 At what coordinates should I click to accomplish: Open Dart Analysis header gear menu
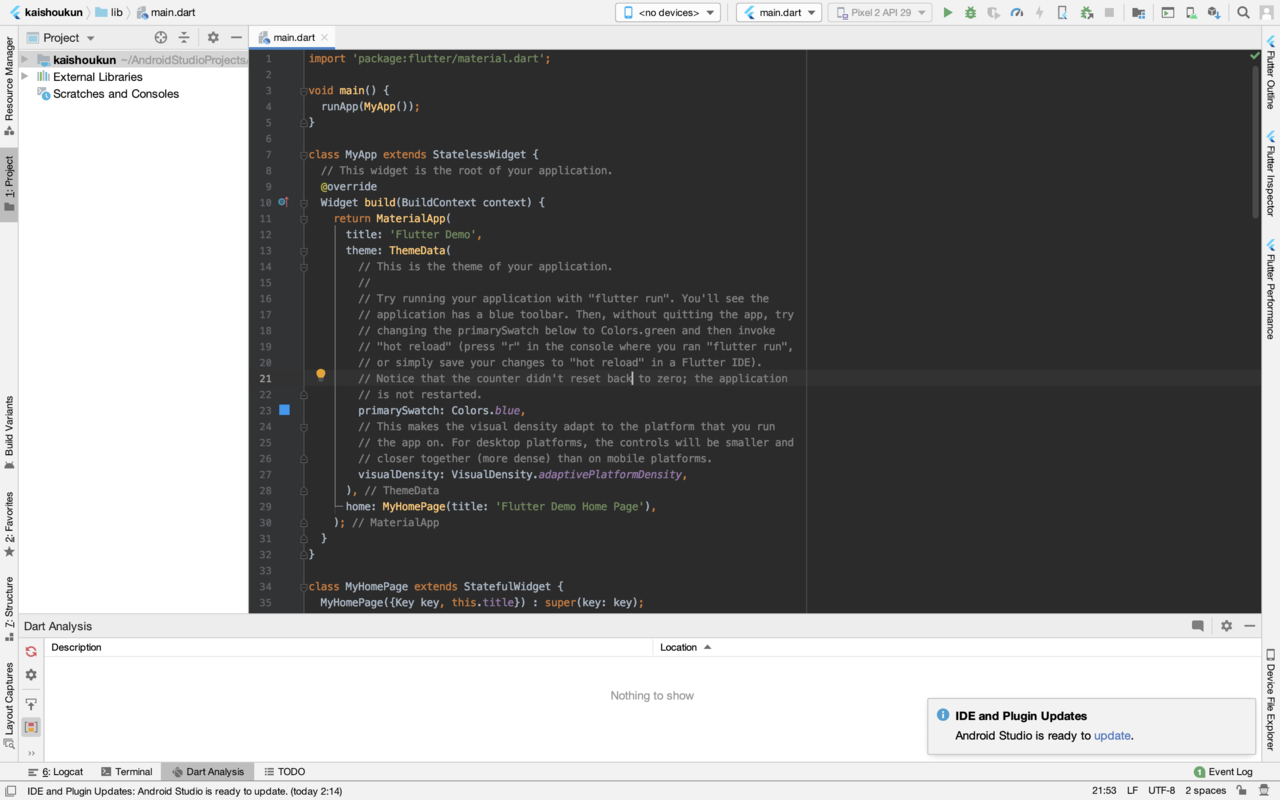click(x=1227, y=626)
